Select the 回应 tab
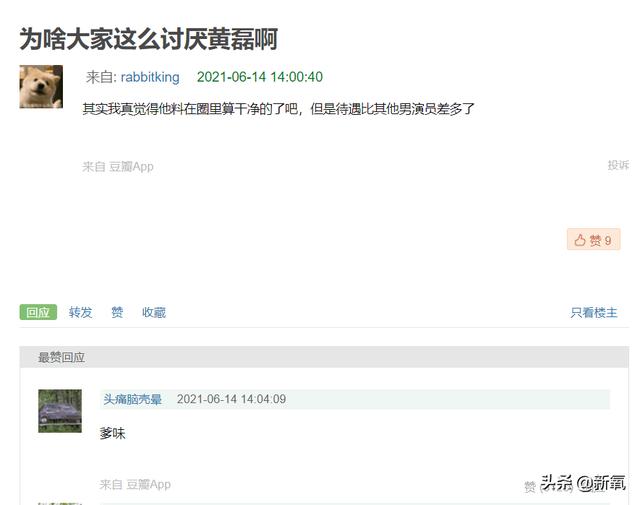This screenshot has width=640, height=505. tap(38, 312)
